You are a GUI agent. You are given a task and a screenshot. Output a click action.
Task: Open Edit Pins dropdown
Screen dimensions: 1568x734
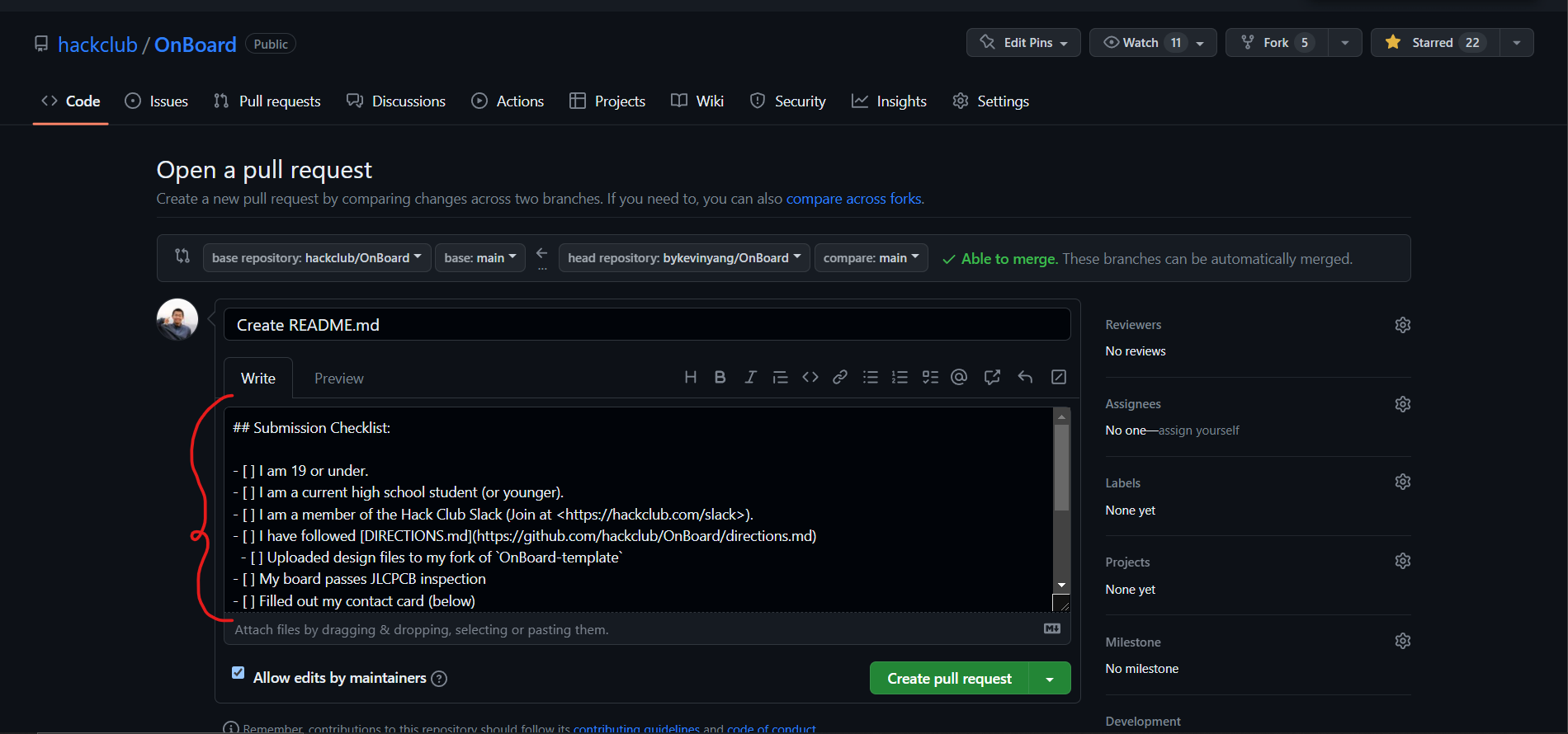pos(1023,43)
